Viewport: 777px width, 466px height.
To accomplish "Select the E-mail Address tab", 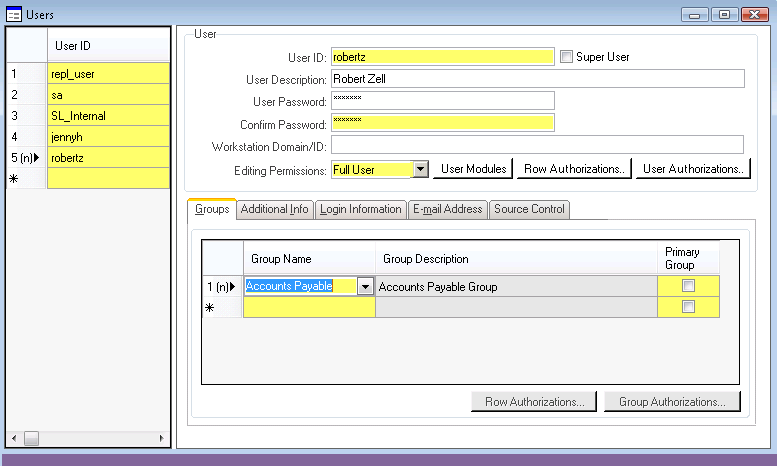I will [x=448, y=209].
